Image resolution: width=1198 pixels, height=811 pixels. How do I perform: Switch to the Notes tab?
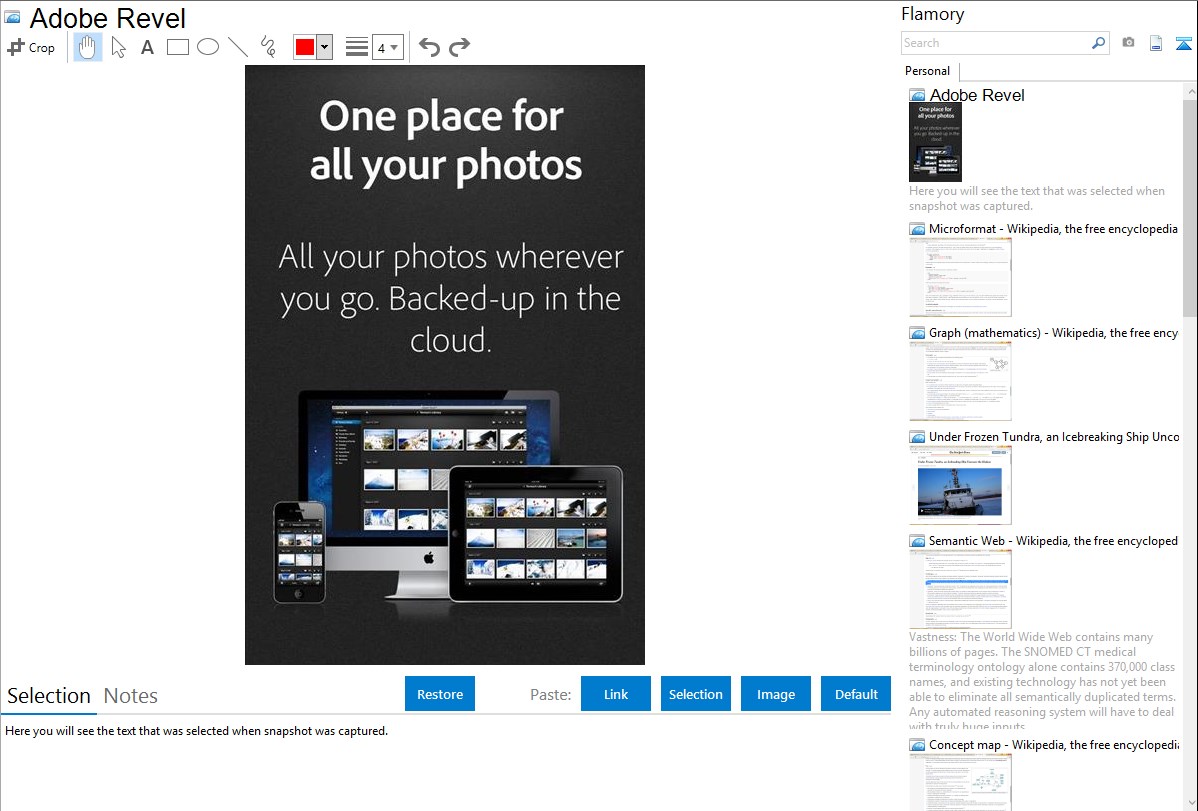tap(131, 696)
